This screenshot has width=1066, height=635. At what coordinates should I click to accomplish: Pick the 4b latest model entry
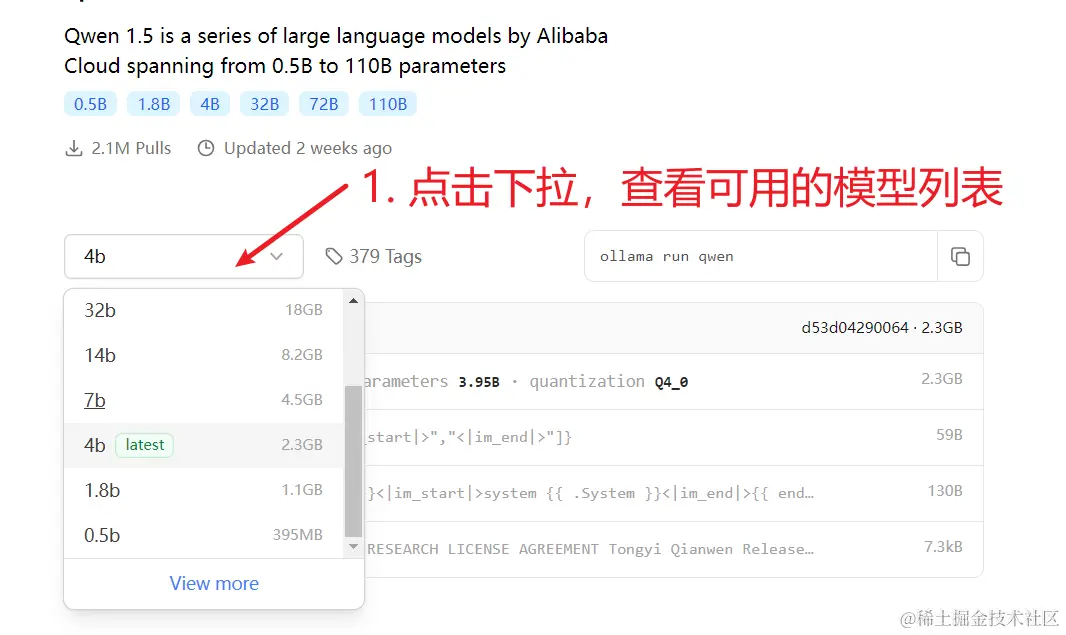click(203, 445)
